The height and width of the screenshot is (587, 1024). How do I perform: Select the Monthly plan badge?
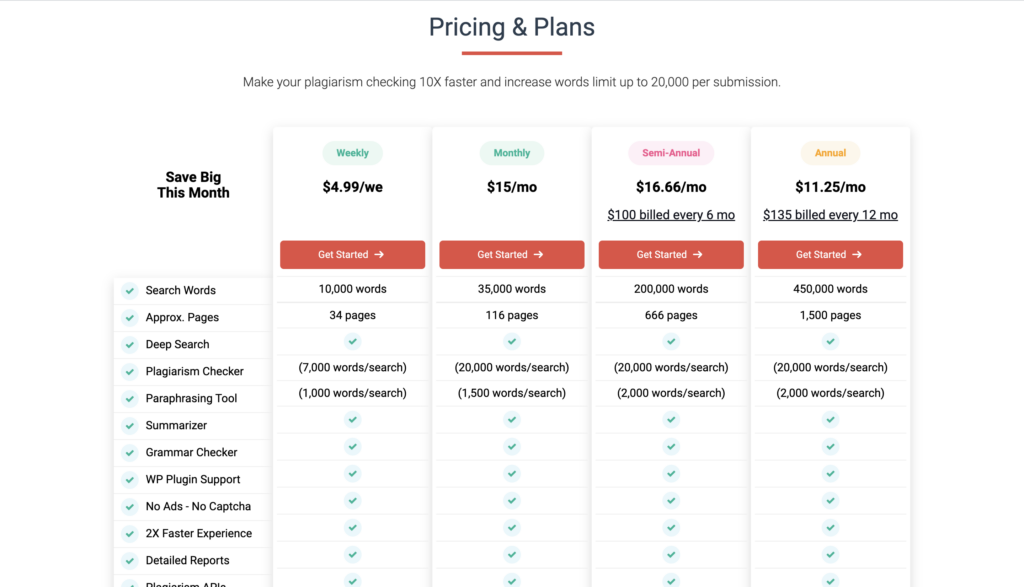tap(511, 153)
